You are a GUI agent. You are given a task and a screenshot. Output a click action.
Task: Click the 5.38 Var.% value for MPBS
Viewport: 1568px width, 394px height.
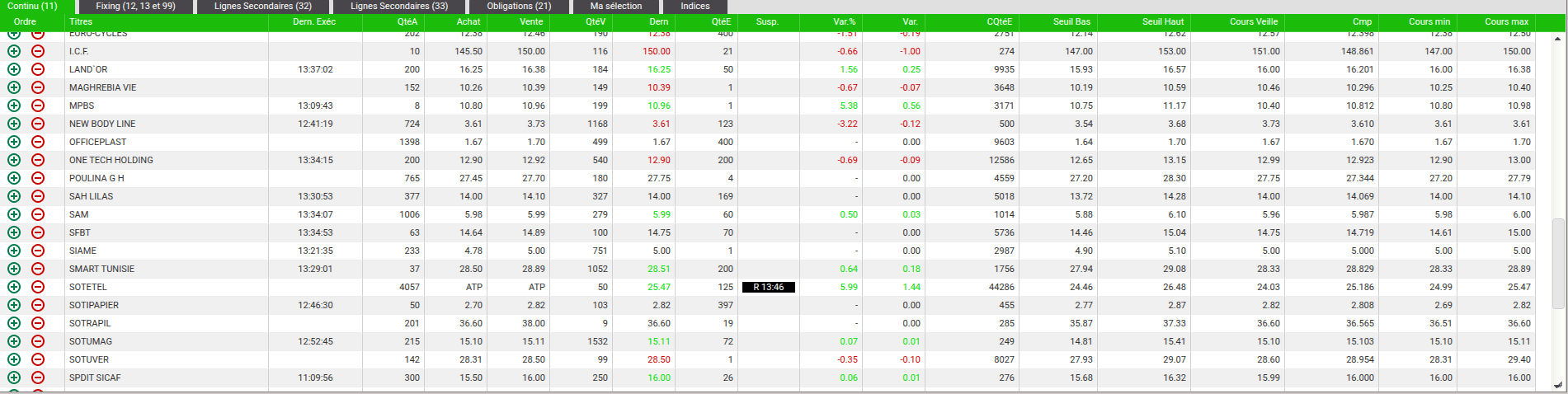click(x=849, y=106)
